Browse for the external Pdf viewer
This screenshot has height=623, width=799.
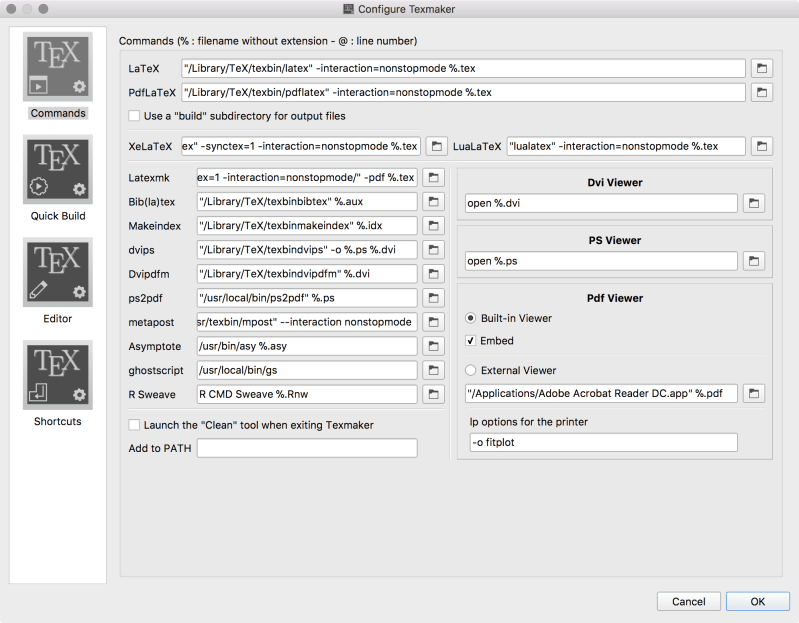[x=754, y=393]
